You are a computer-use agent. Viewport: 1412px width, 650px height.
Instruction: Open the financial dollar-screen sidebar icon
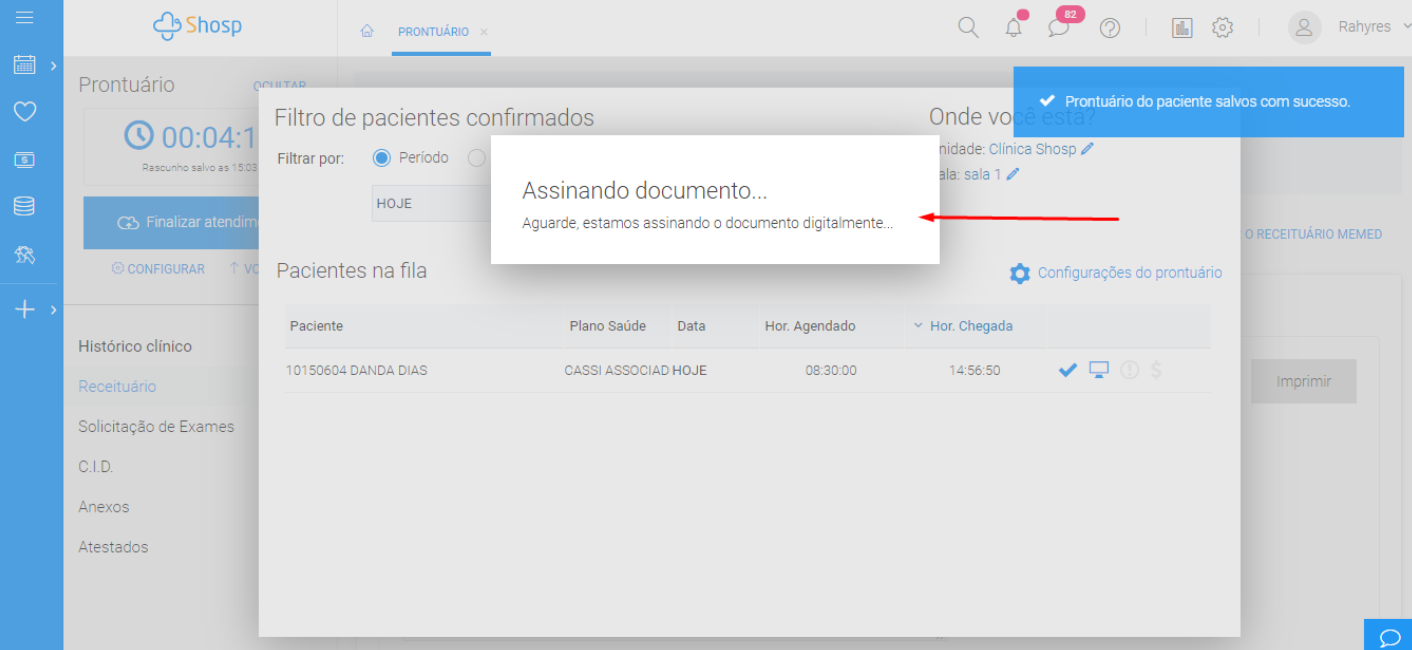tap(25, 159)
